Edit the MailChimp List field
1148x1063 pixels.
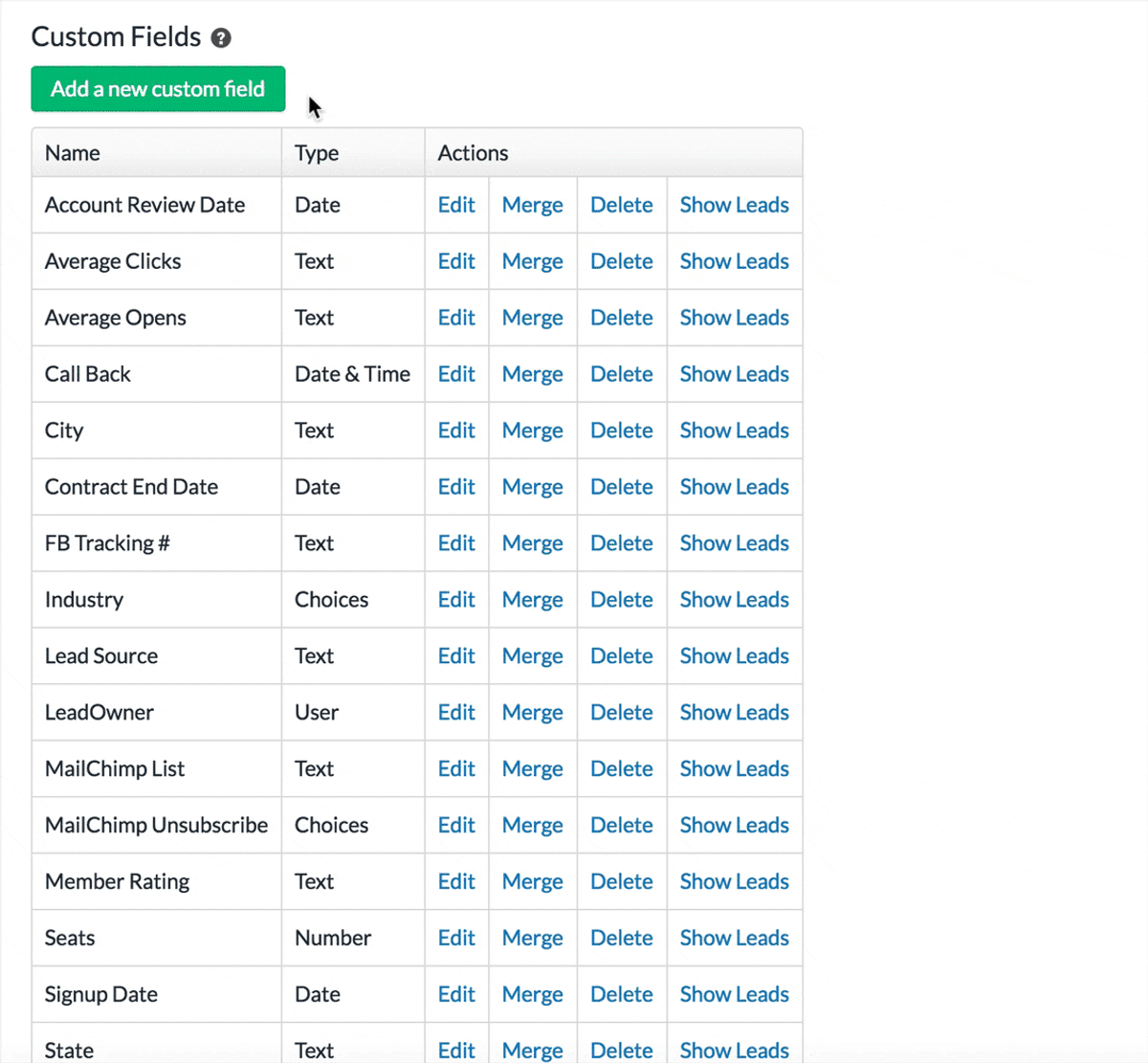tap(456, 769)
